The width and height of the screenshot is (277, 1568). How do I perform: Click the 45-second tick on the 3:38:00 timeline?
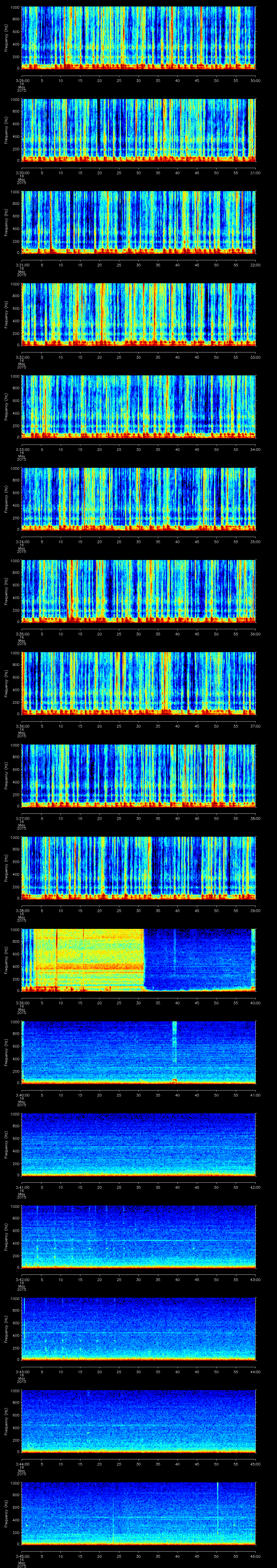tap(197, 910)
